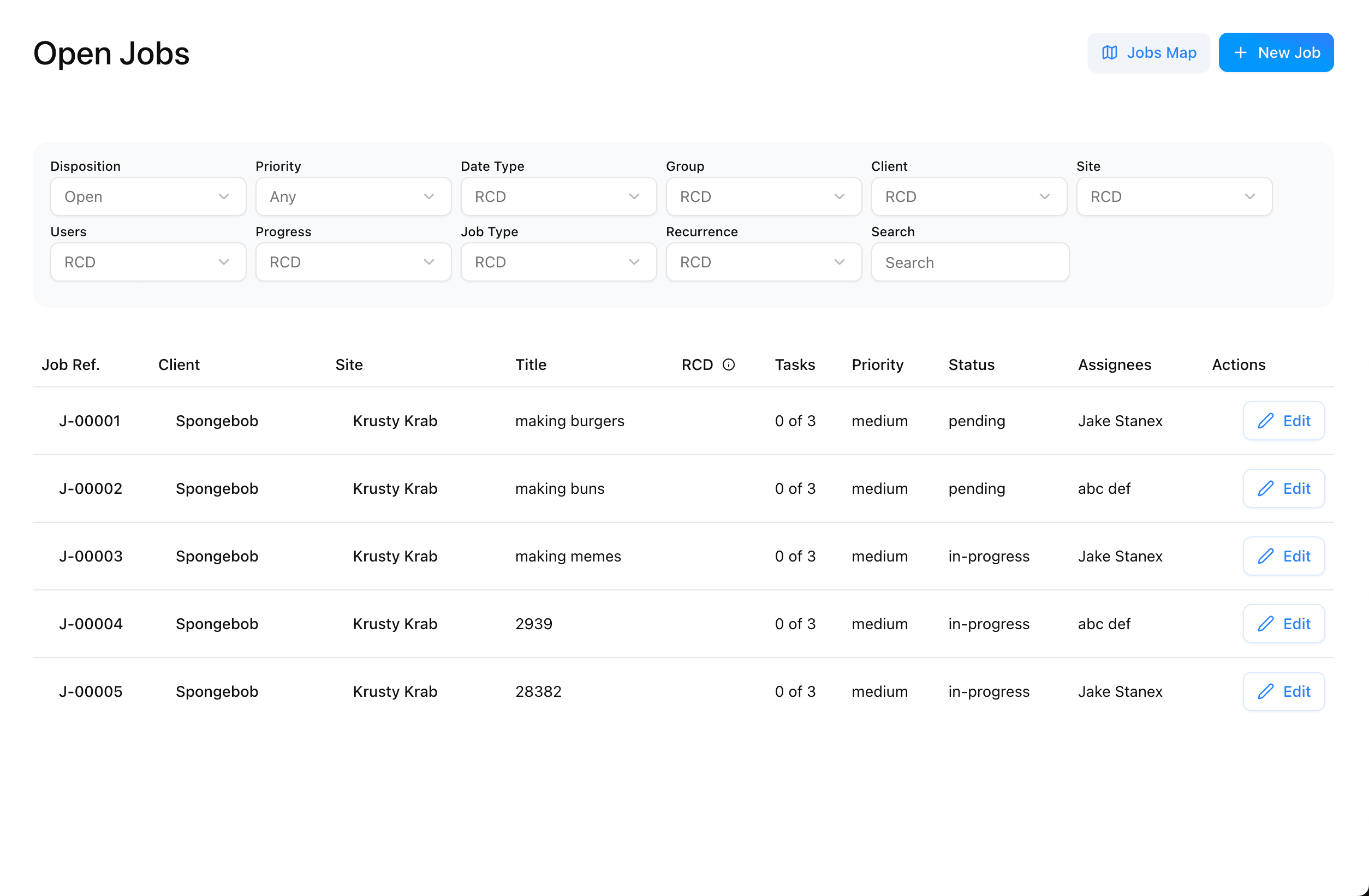This screenshot has width=1369, height=896.
Task: Open the Client filter dropdown
Action: pos(968,196)
